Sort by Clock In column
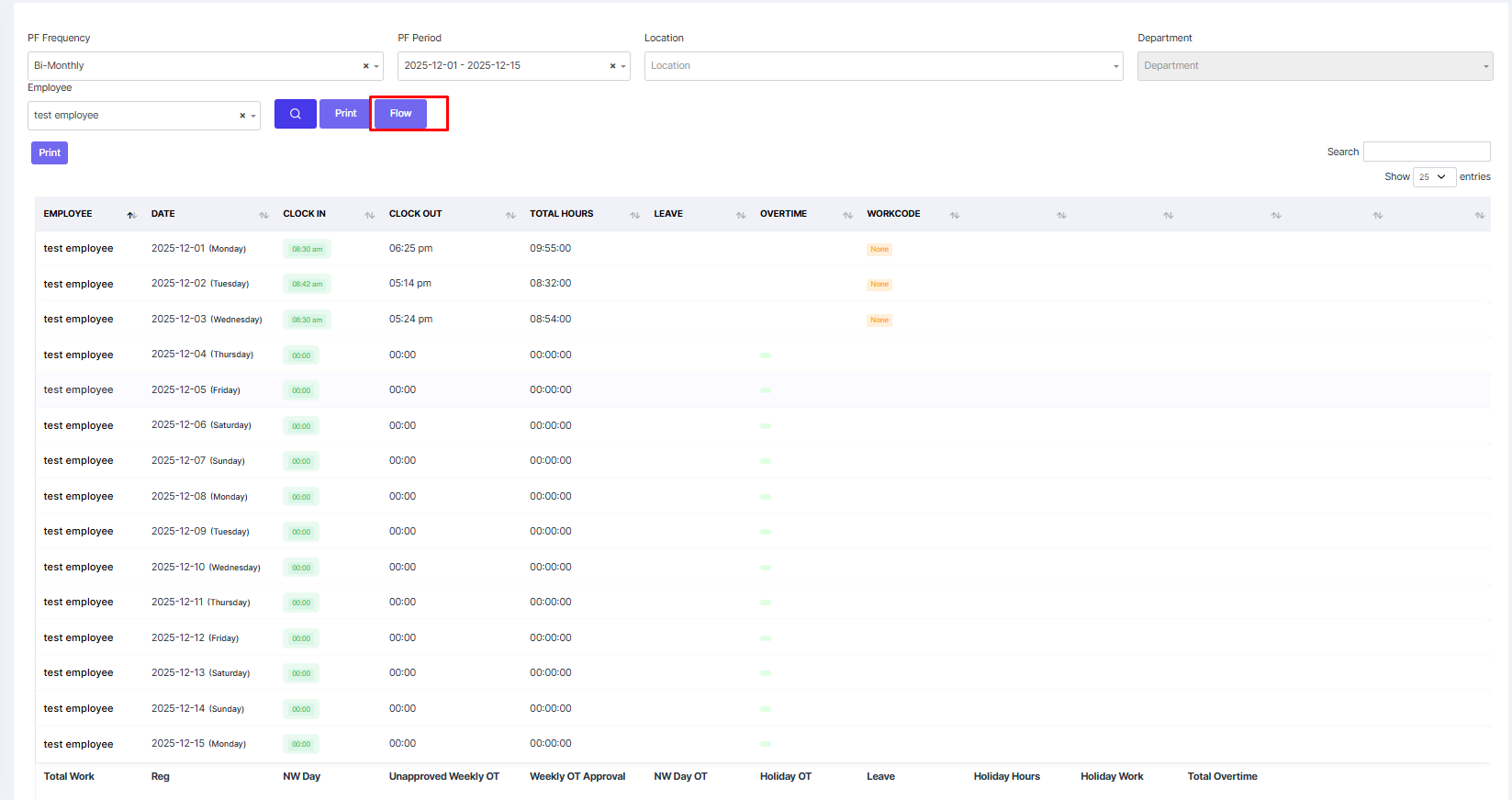 tap(328, 214)
